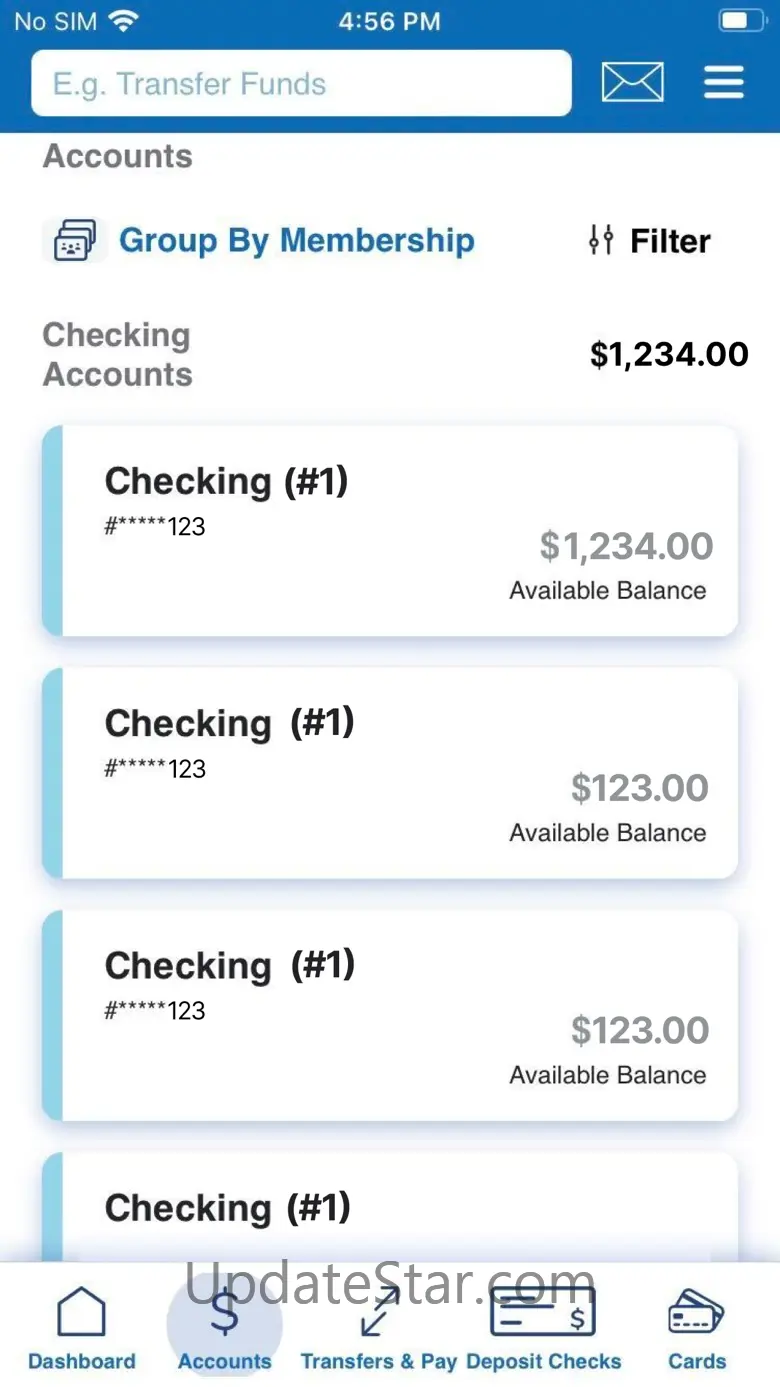
Task: Tap the Transfers & Pay label
Action: coord(379,1361)
